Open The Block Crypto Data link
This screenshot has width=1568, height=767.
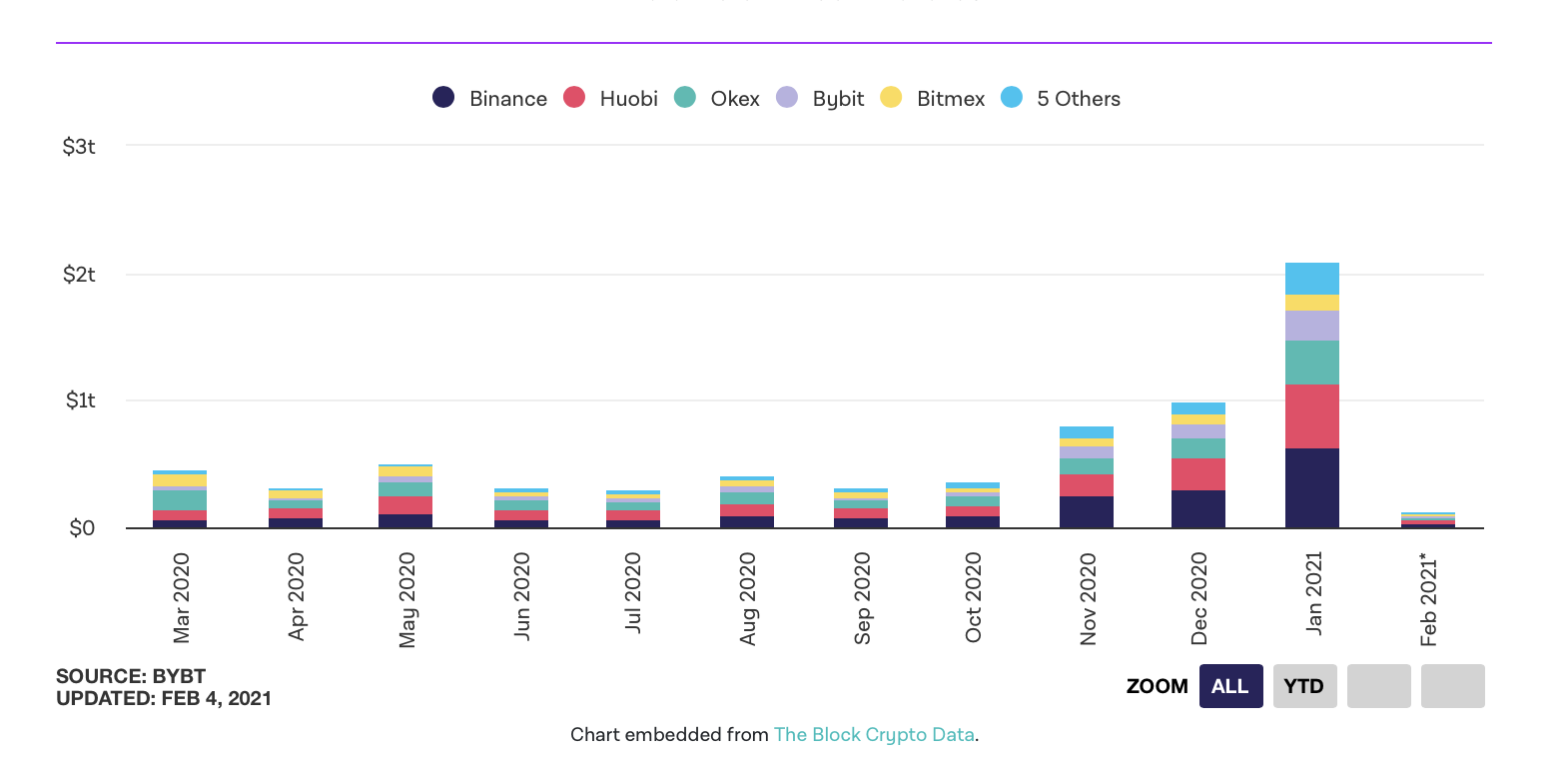click(874, 735)
